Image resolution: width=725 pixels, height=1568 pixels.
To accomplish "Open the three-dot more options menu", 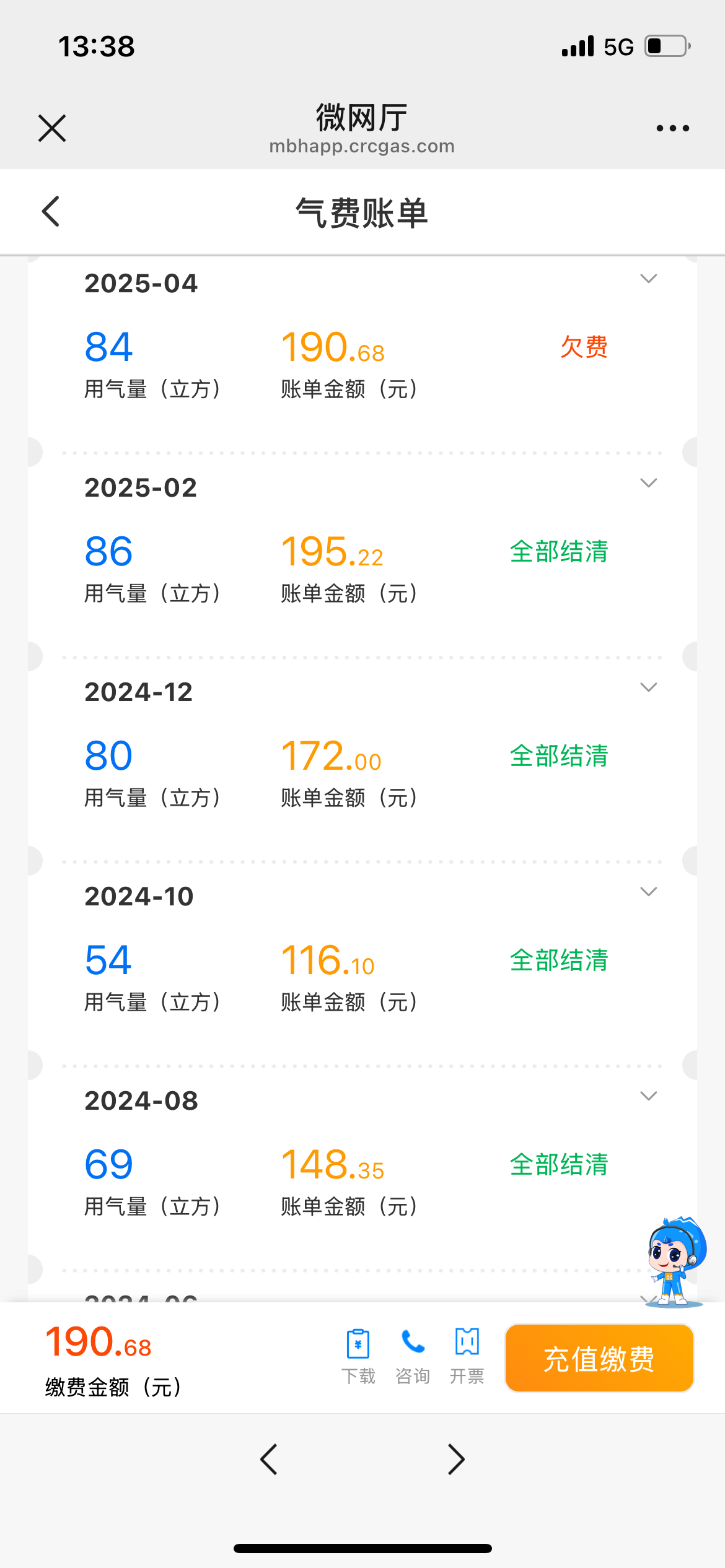I will (672, 128).
